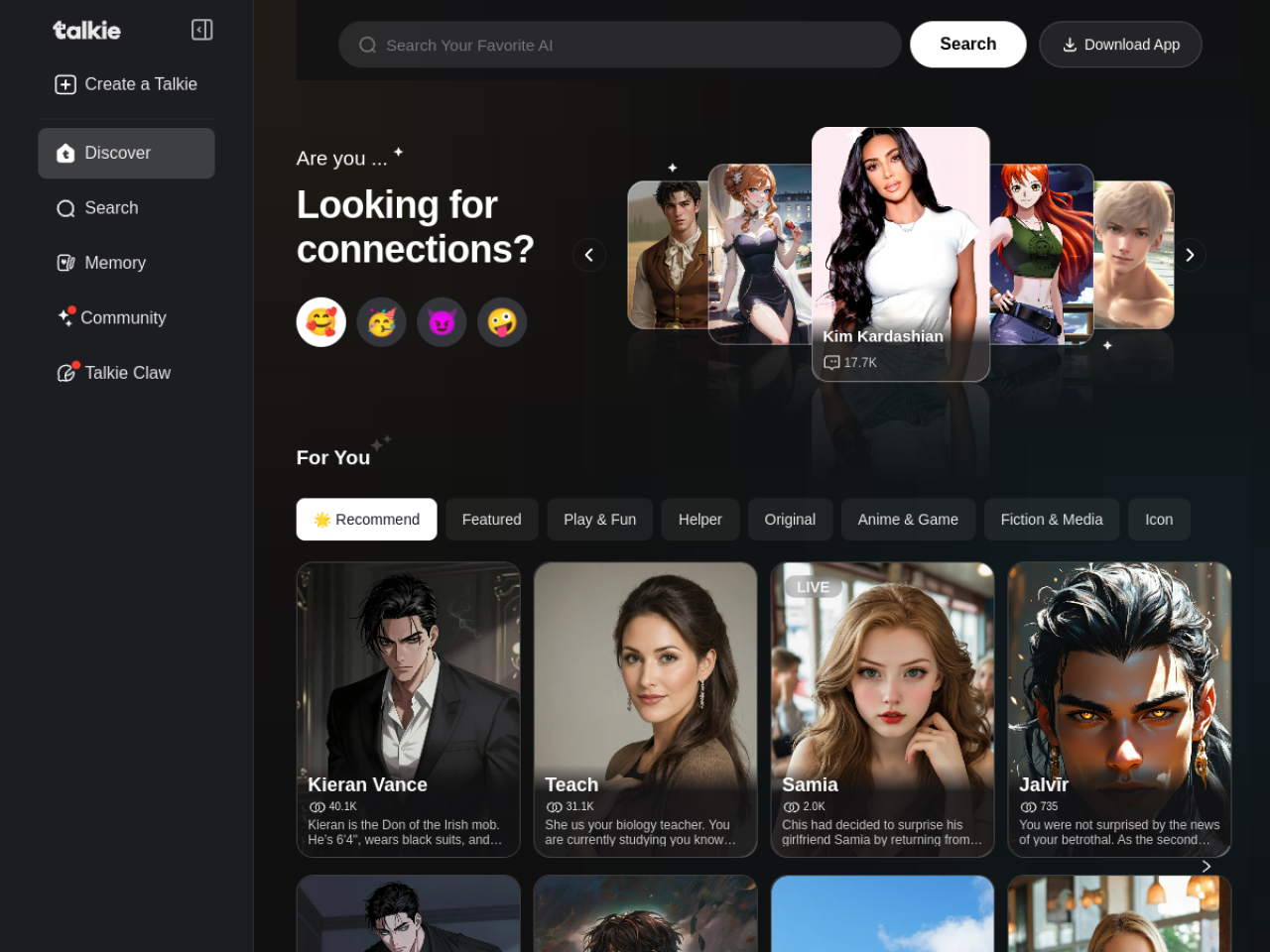Open the Teach character card
The height and width of the screenshot is (952, 1270).
[x=646, y=709]
